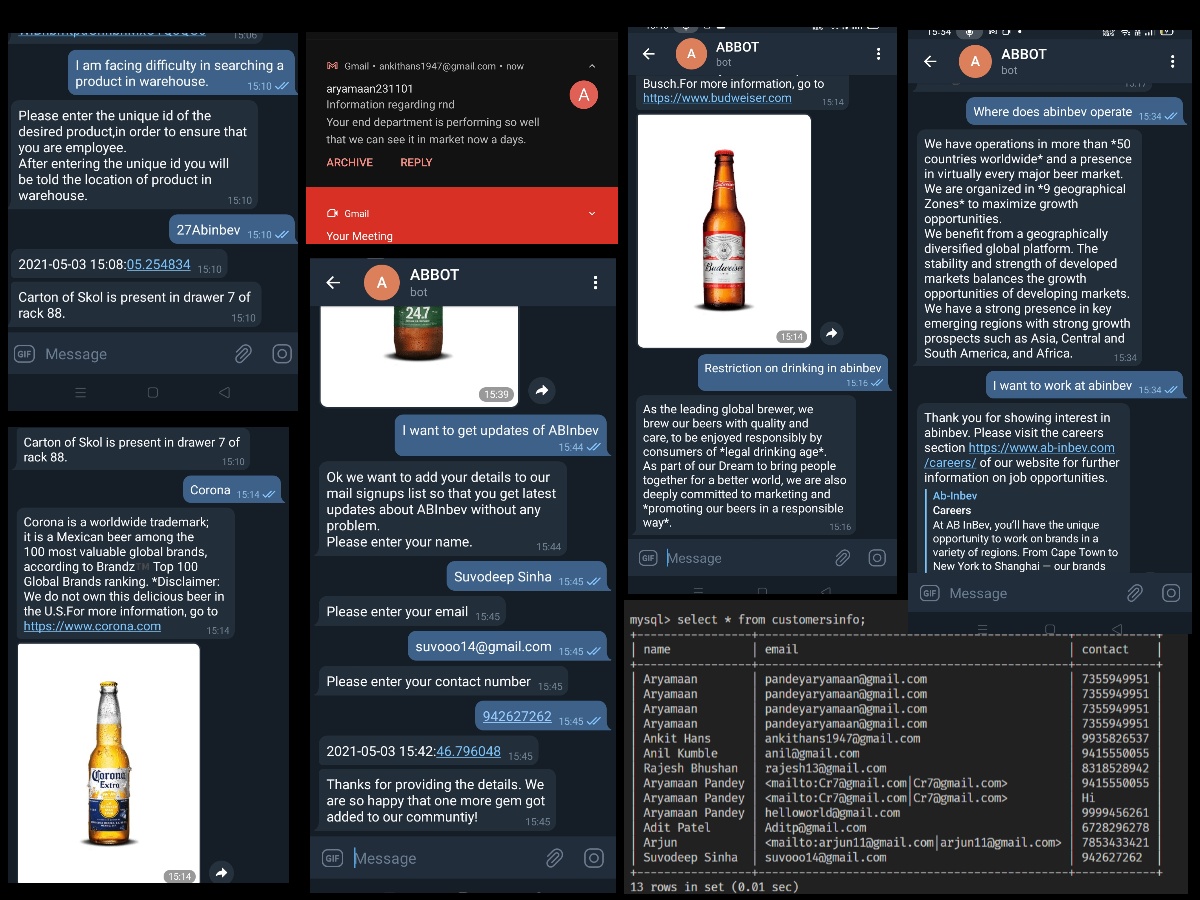Go back from the ABBOT chat with the 247 bottle
1200x900 pixels.
click(333, 283)
